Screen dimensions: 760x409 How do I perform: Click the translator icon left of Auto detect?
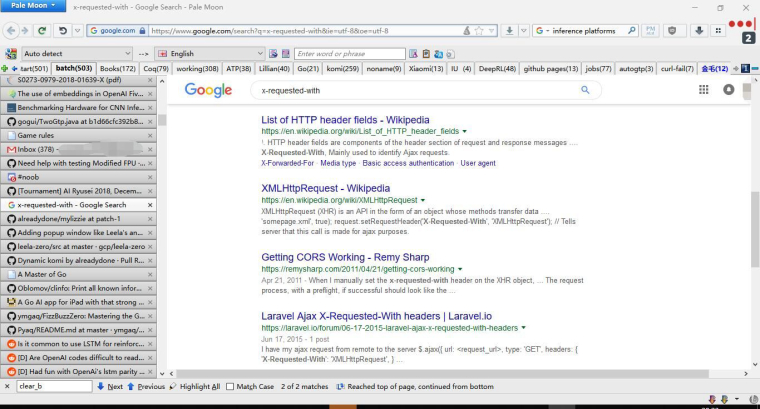tap(11, 53)
